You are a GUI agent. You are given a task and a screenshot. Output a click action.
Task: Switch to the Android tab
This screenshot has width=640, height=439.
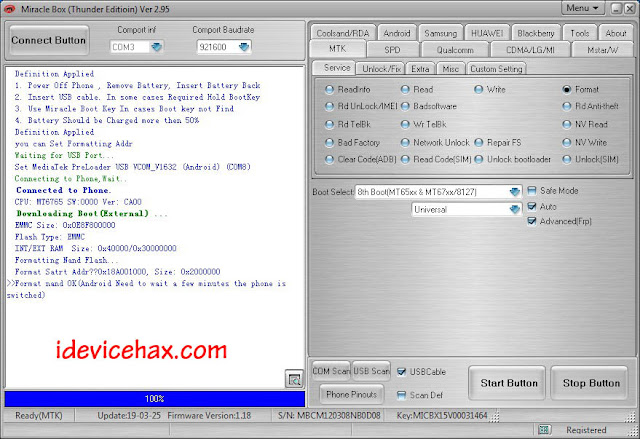397,33
